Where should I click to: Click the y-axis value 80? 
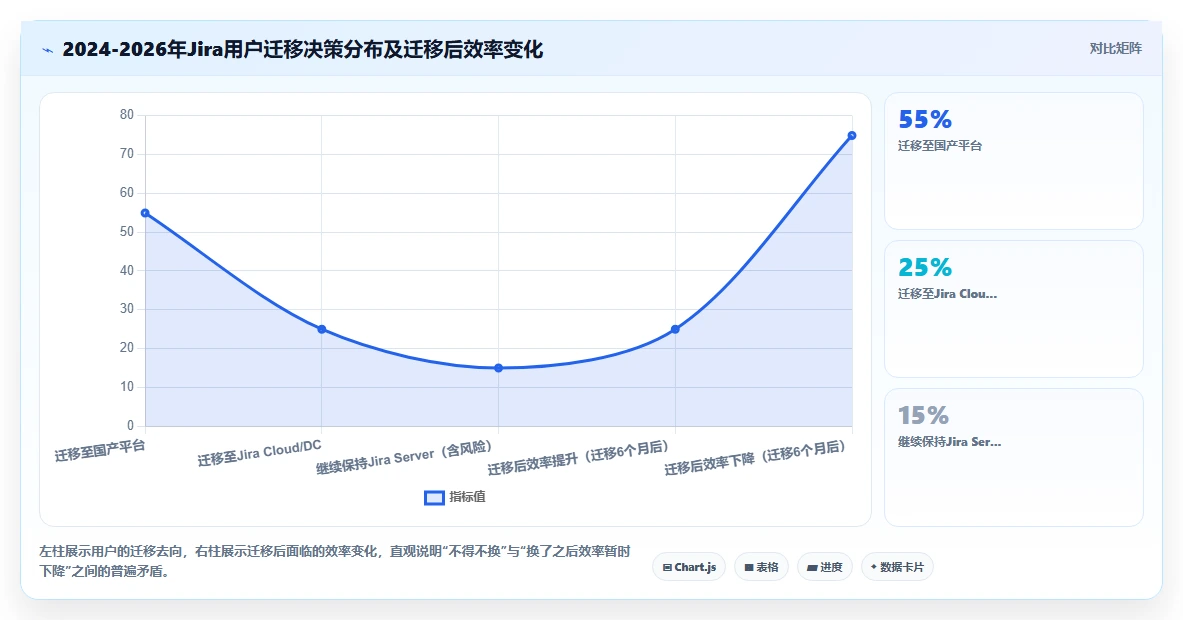coord(127,115)
